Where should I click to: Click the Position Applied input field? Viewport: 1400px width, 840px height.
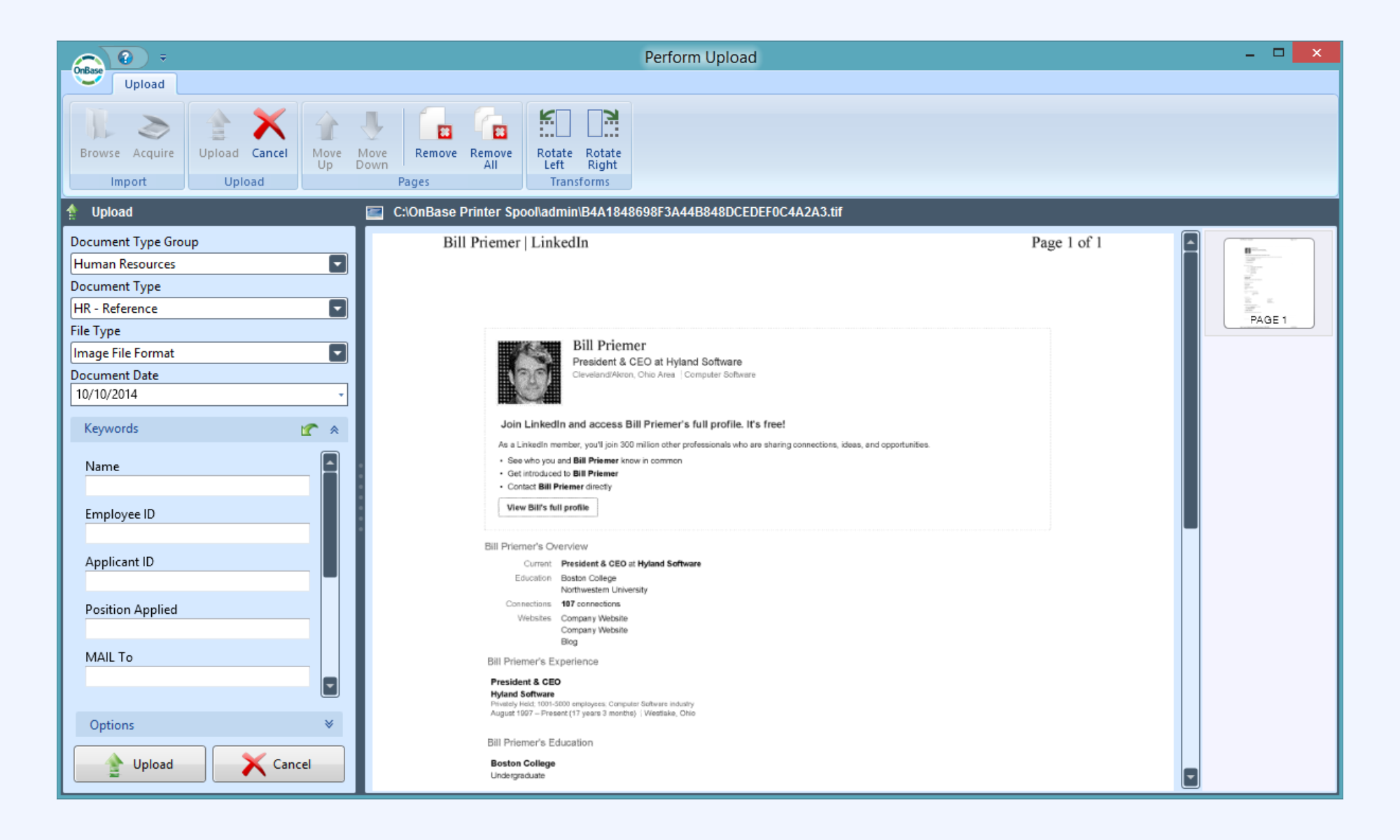197,629
